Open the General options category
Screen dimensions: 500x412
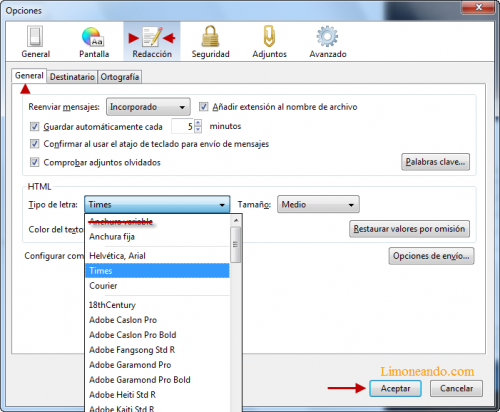pos(35,42)
